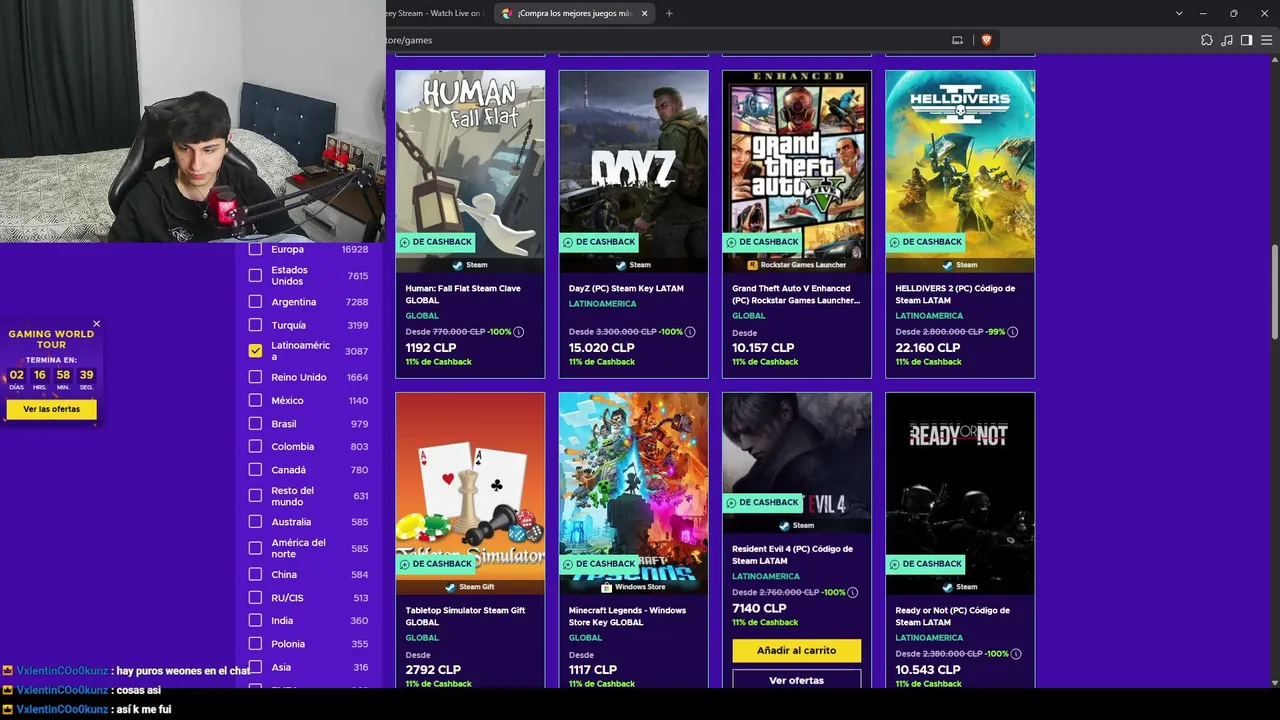Check the RU/CIS region filter
The image size is (1280, 720).
(x=255, y=598)
